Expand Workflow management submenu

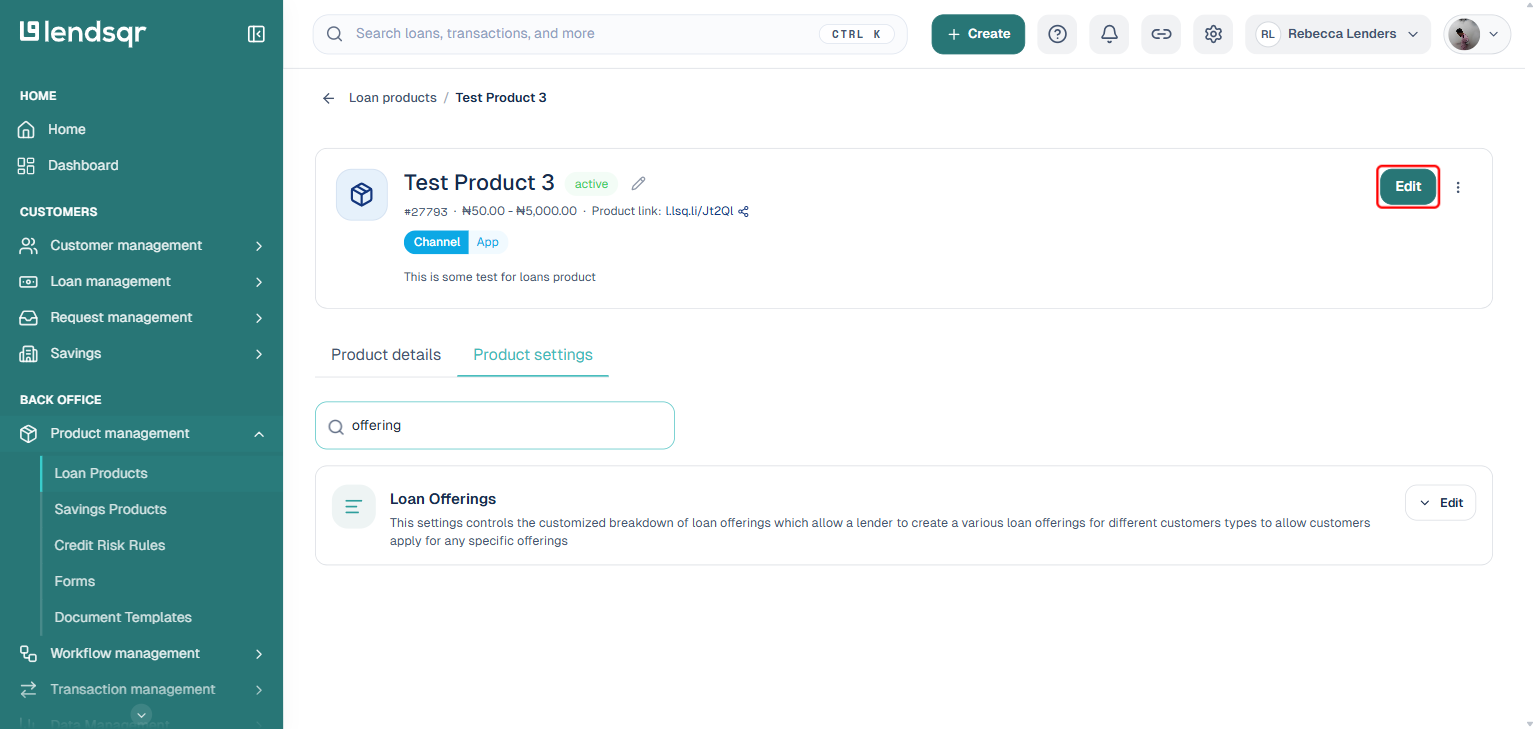coord(259,654)
